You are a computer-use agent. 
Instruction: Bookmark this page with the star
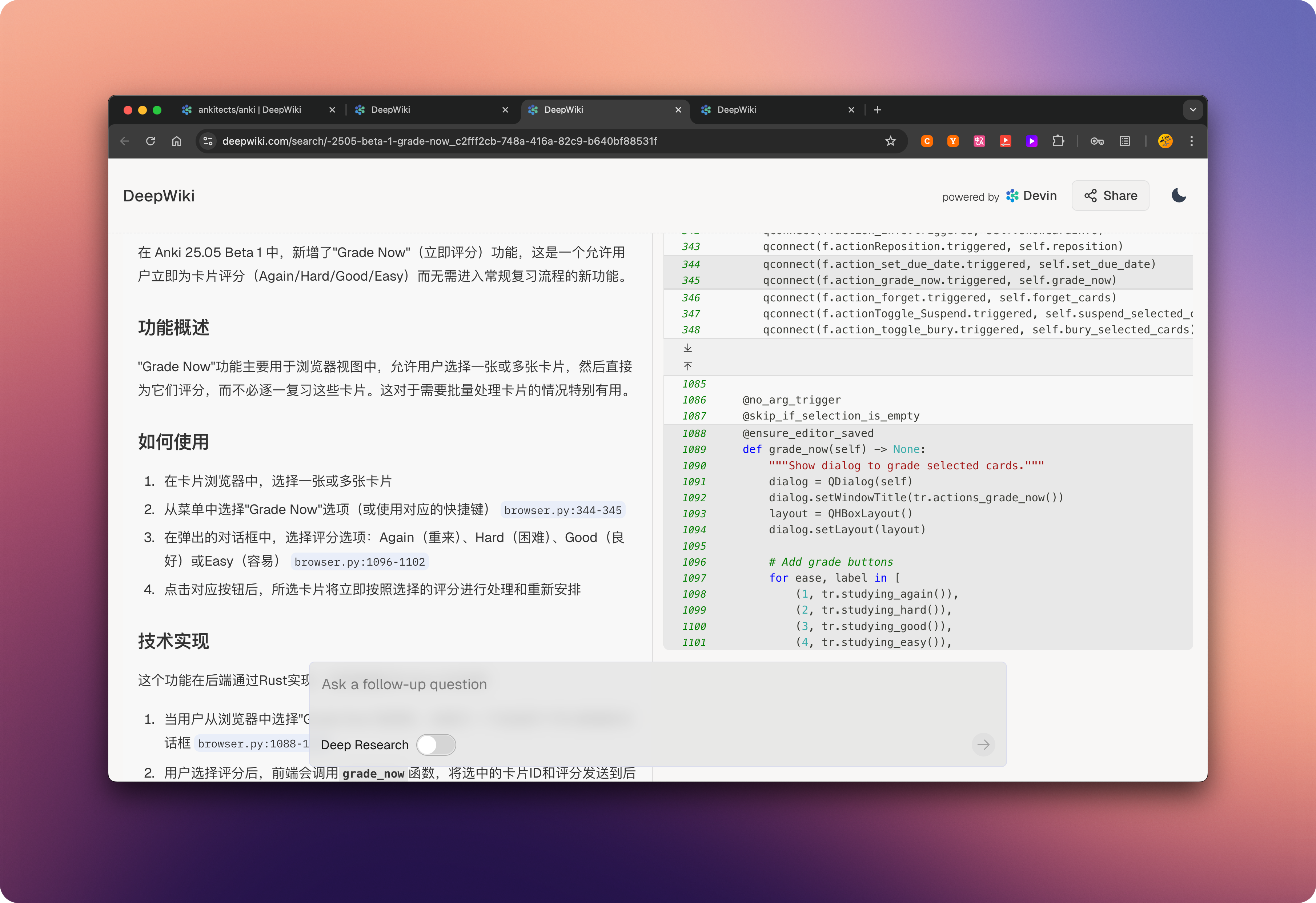[891, 141]
